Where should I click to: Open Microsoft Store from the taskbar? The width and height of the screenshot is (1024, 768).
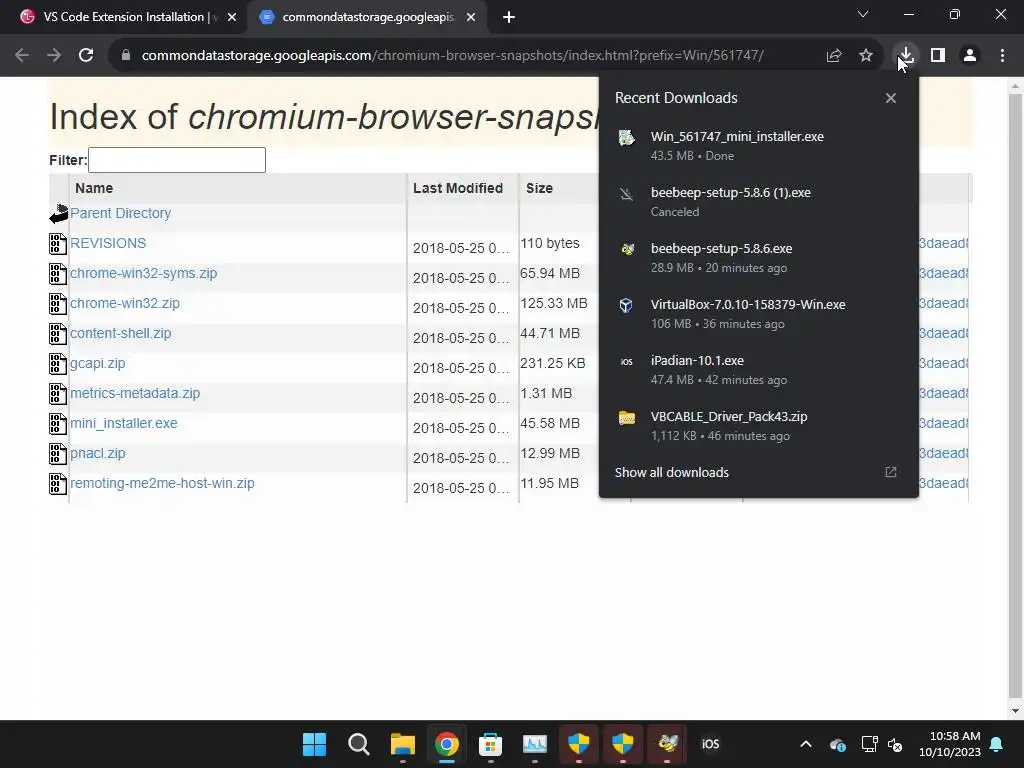tap(490, 744)
